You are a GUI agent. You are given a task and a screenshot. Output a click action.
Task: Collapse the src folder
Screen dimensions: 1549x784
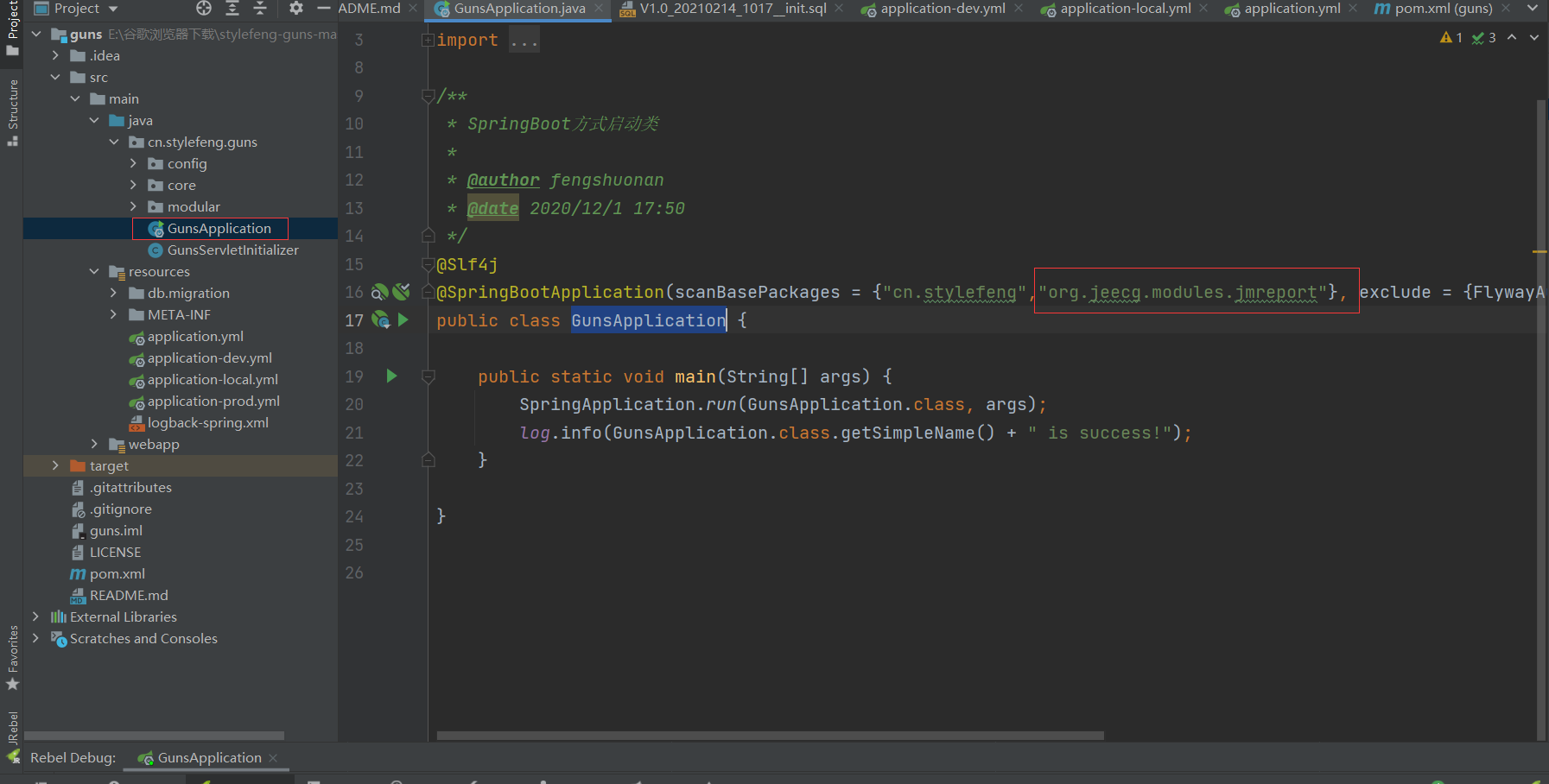coord(55,78)
